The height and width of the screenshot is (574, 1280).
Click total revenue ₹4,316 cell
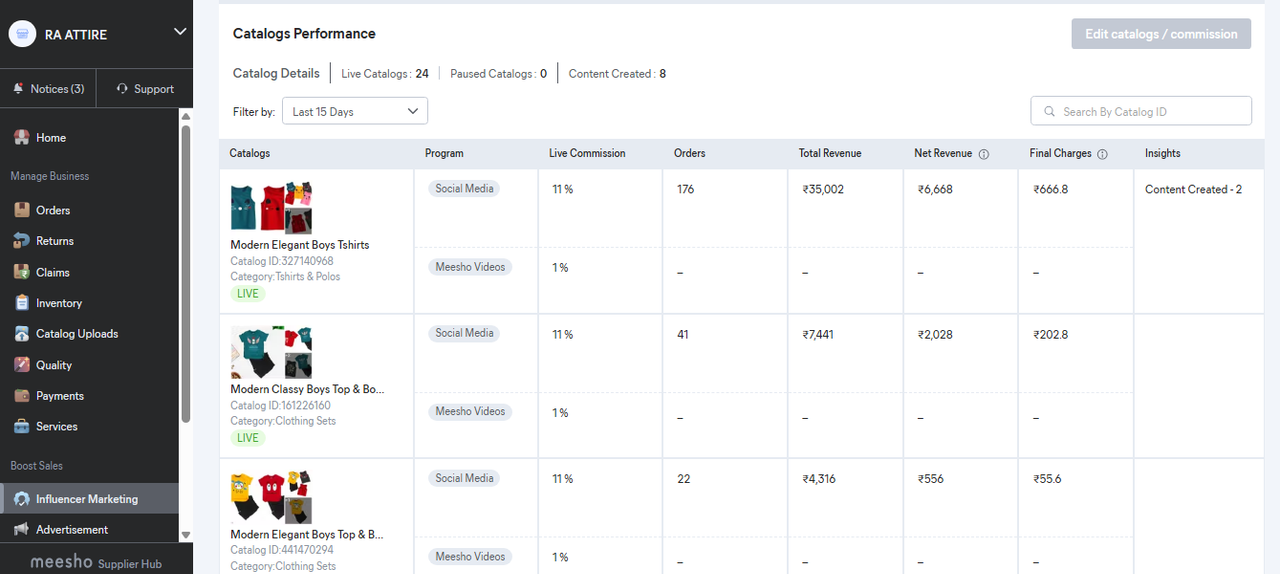click(819, 479)
